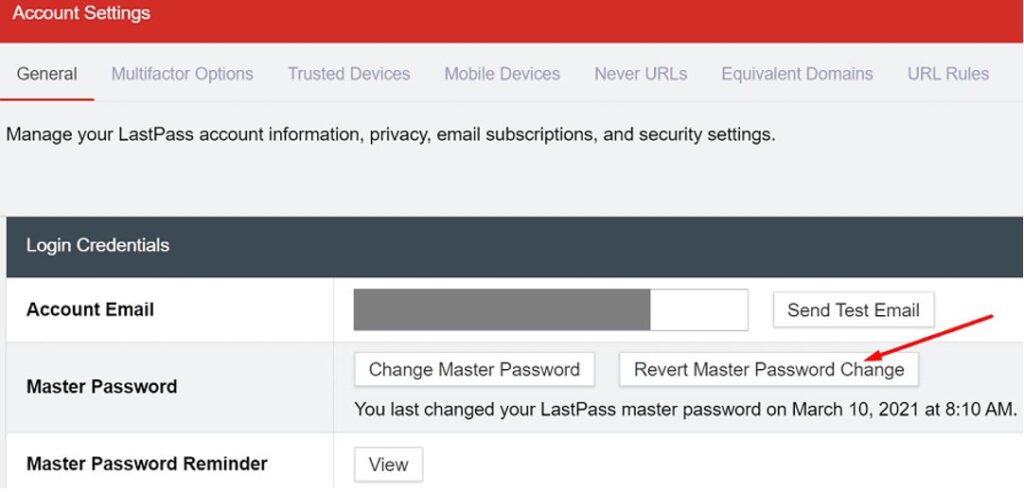
Task: Open the URL Rules tab
Action: pos(948,74)
